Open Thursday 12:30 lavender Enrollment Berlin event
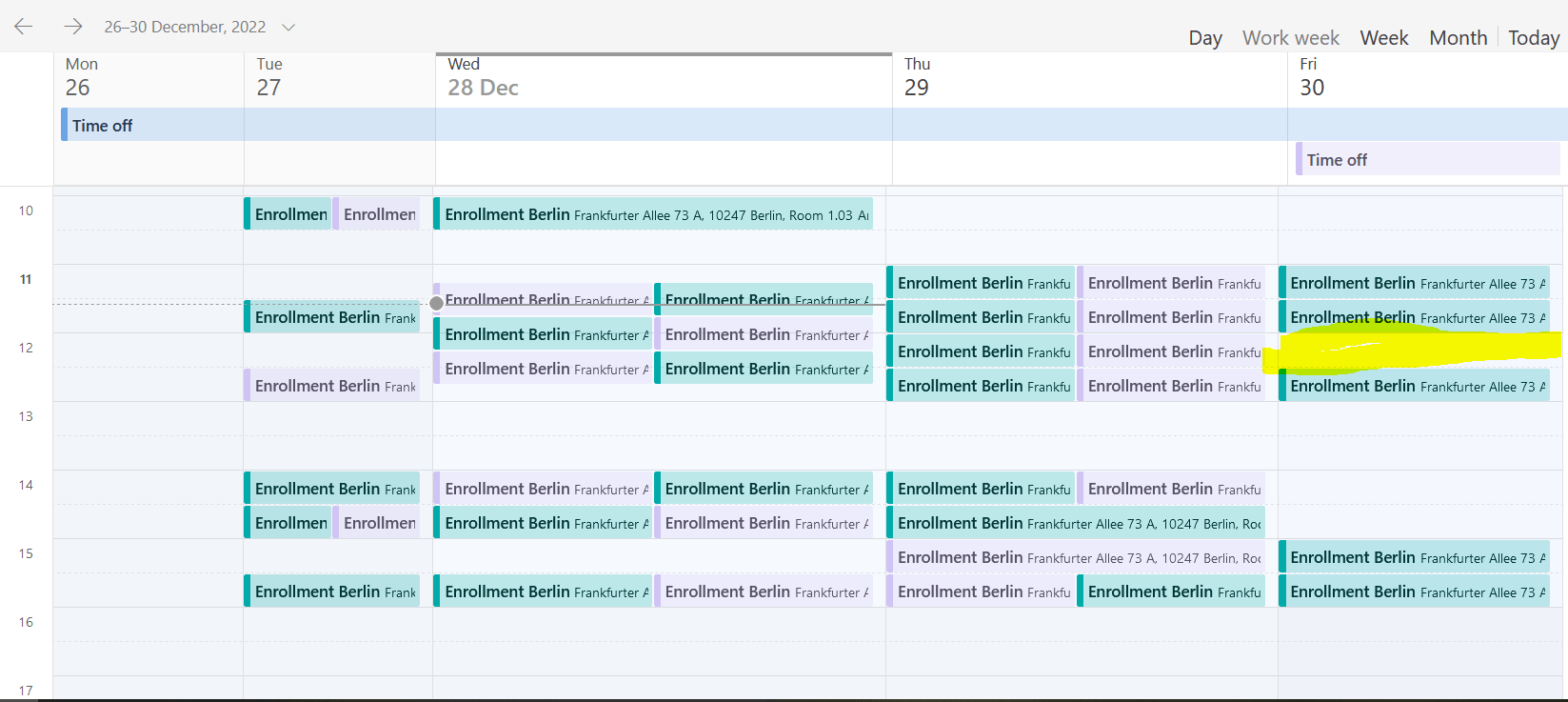Viewport: 1568px width, 702px height. pos(1172,386)
